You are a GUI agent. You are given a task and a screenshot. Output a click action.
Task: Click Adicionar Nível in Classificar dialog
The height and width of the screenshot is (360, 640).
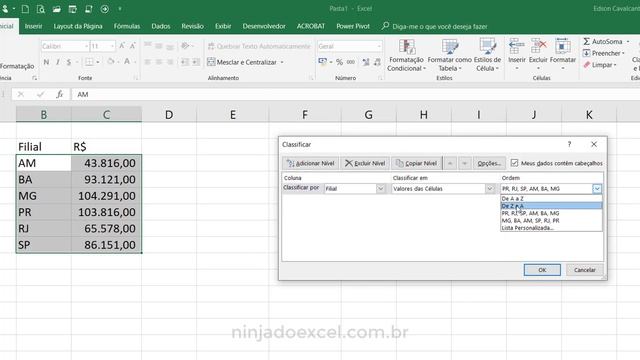pyautogui.click(x=310, y=163)
